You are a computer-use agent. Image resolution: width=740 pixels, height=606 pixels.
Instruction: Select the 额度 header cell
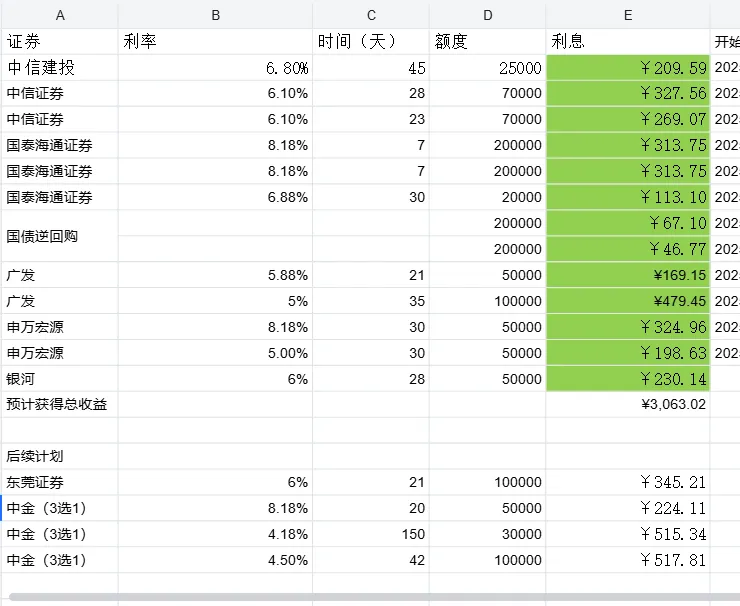[488, 42]
